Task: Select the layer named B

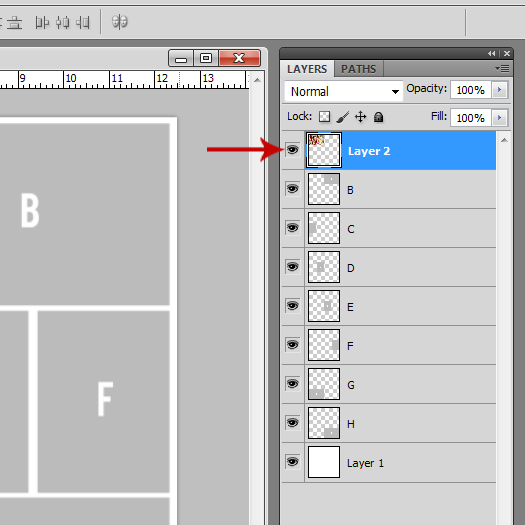Action: (350, 190)
